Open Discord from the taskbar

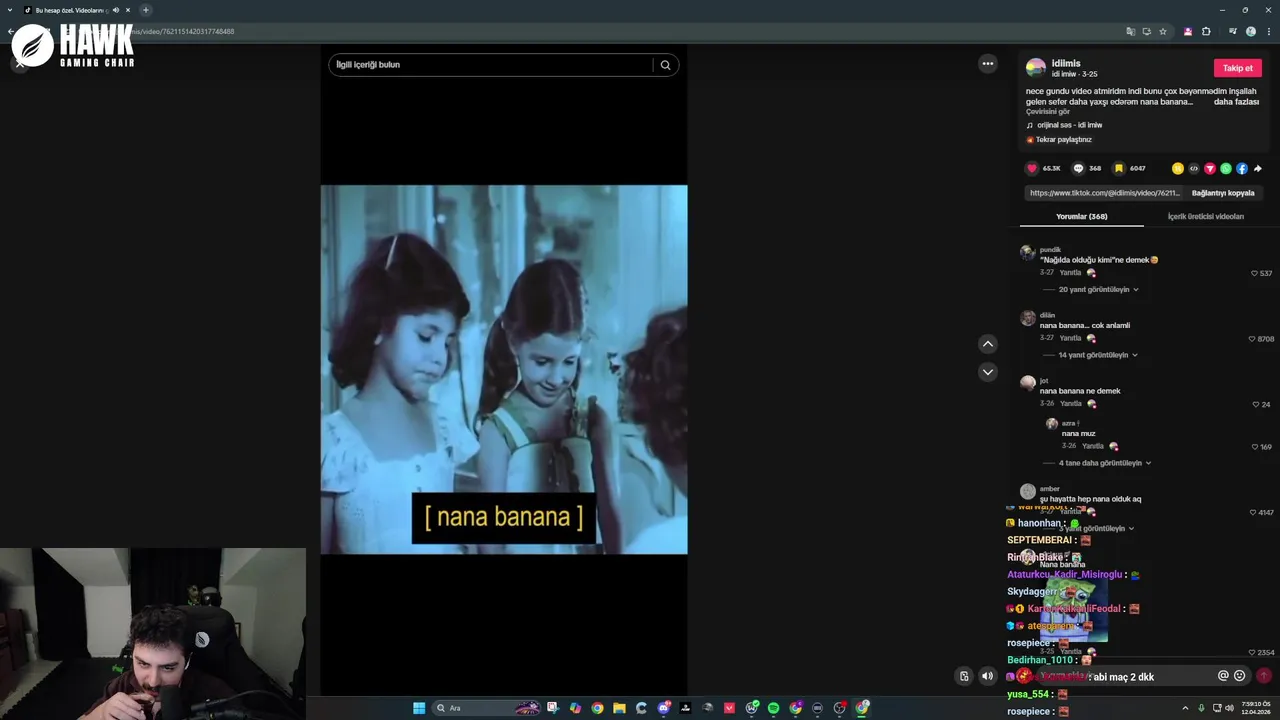pyautogui.click(x=663, y=708)
